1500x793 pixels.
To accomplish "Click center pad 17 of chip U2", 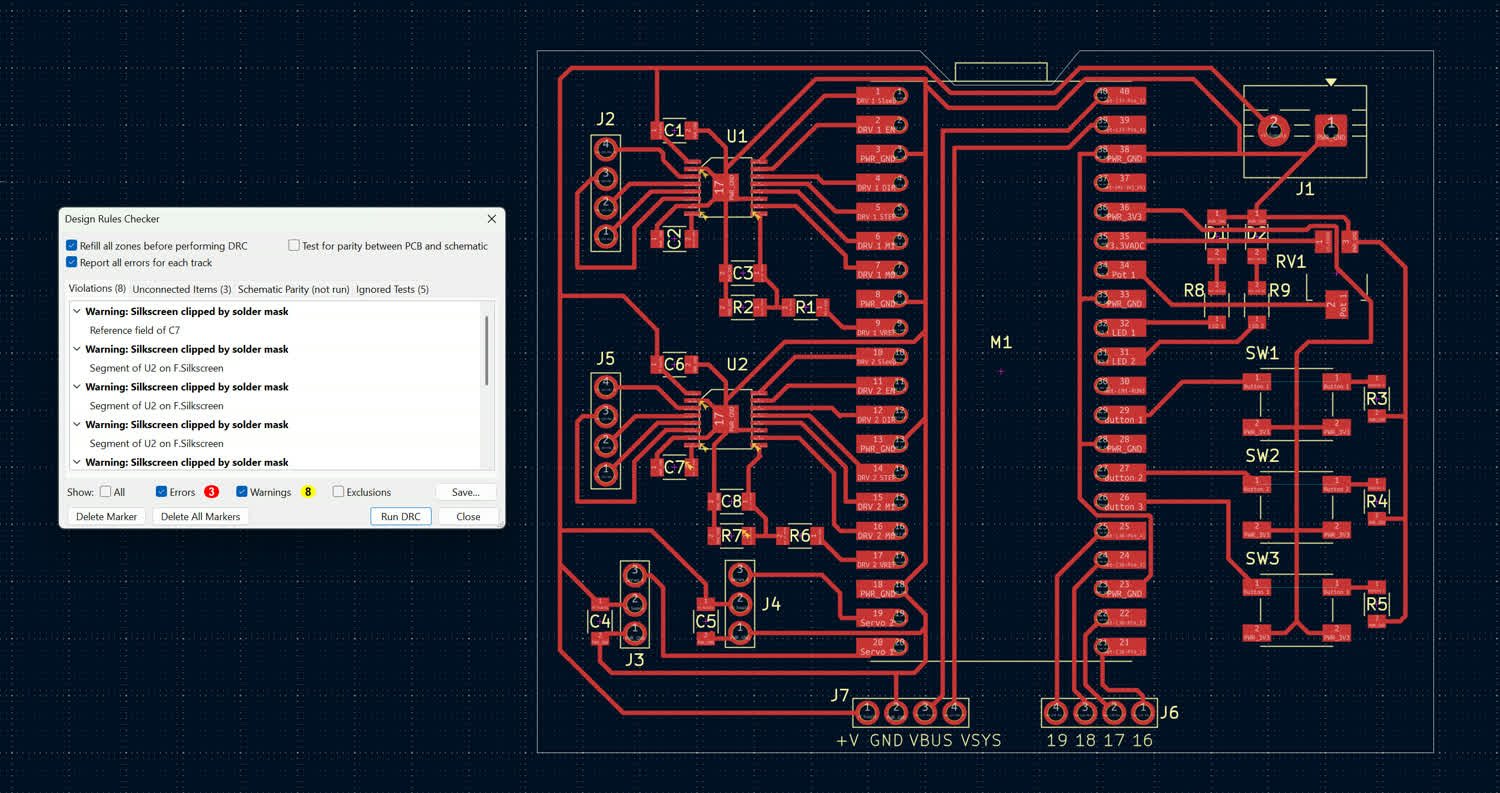I will click(720, 418).
